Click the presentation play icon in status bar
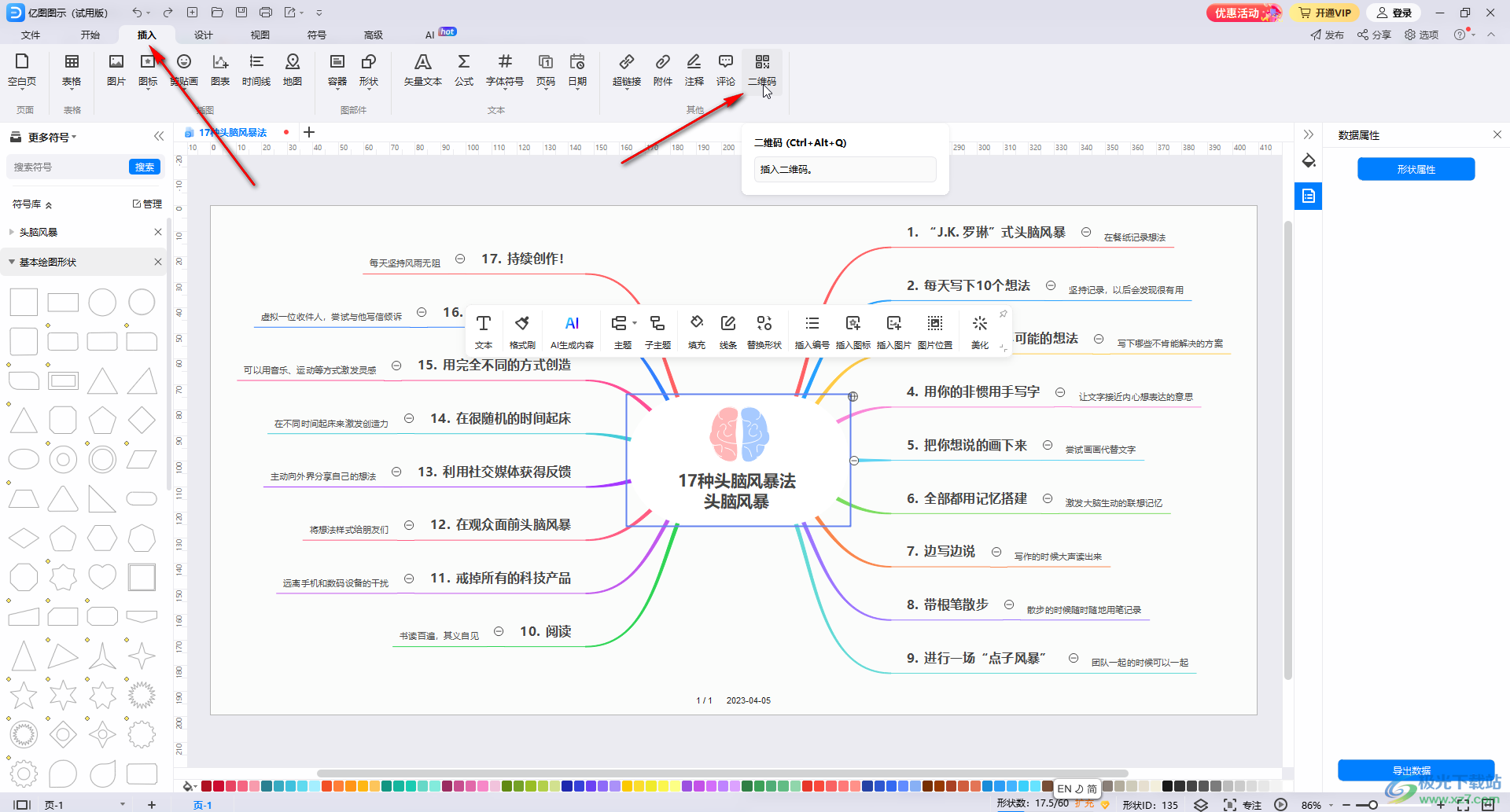Viewport: 1510px width, 812px height. 1280,804
